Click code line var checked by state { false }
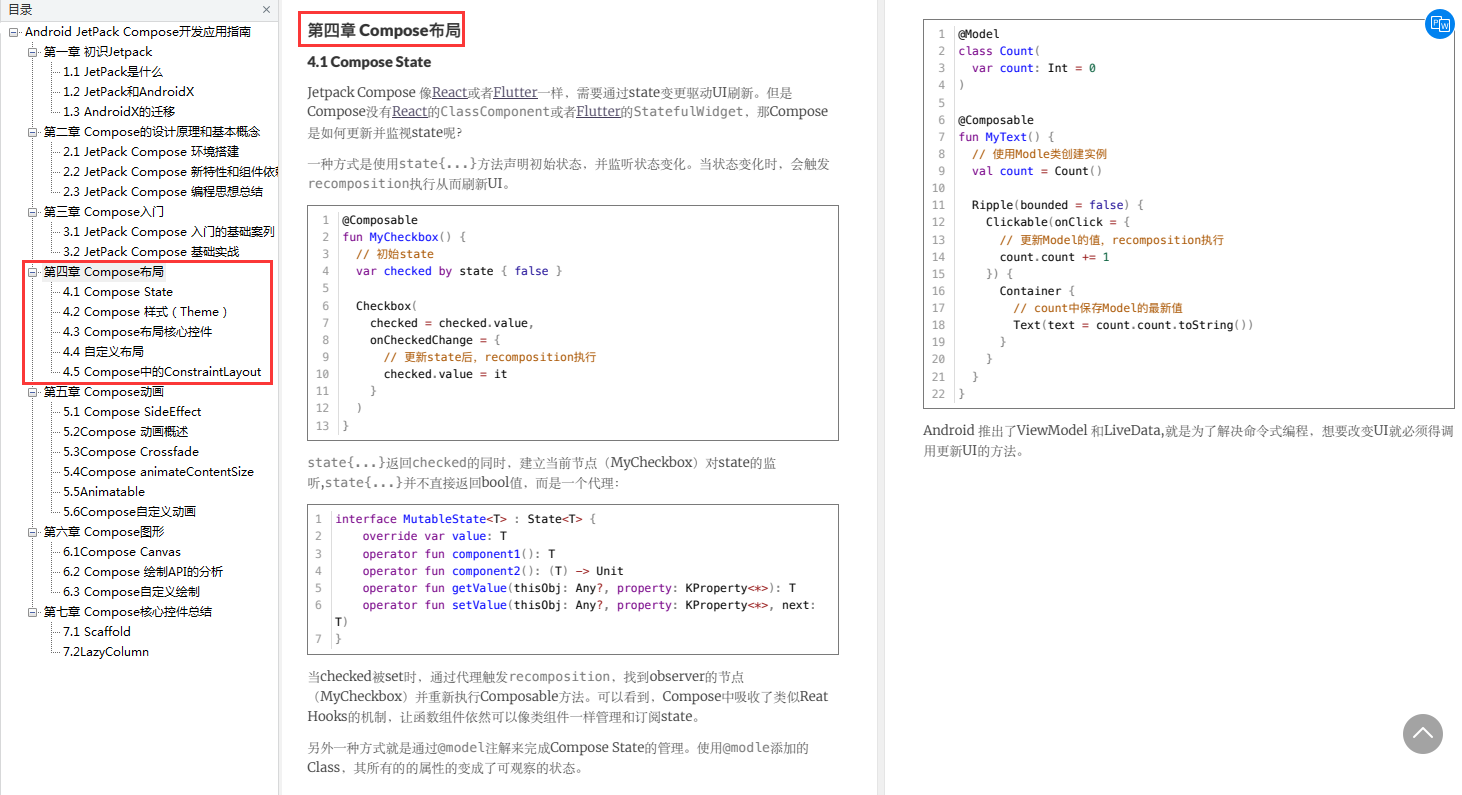The width and height of the screenshot is (1462, 795). 459,271
